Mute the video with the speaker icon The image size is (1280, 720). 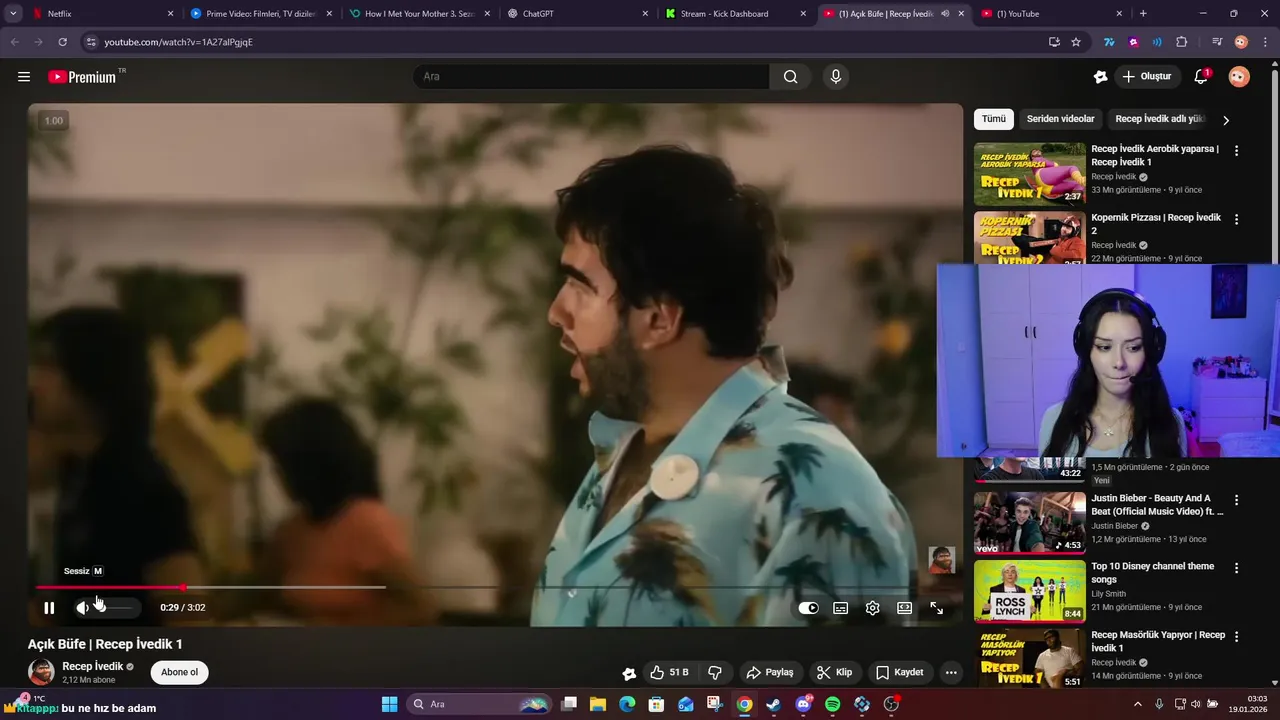click(x=83, y=608)
